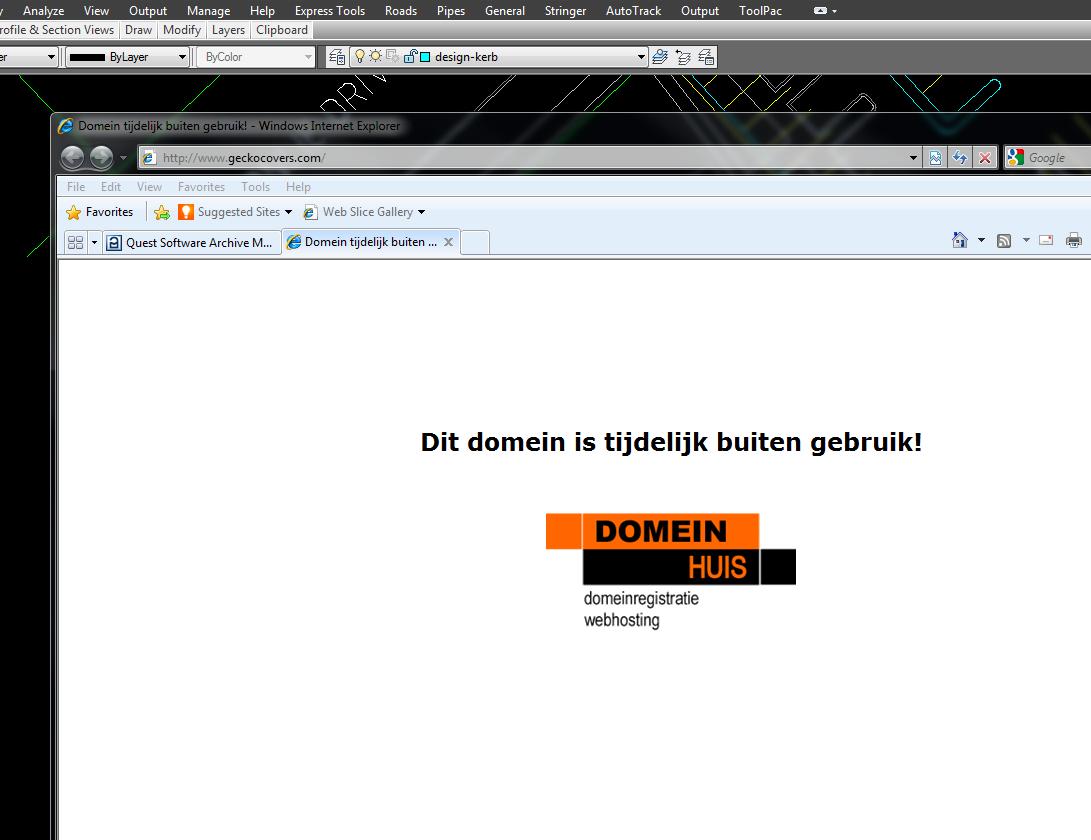Click New Tab blank button
Image resolution: width=1091 pixels, height=840 pixels.
[x=475, y=242]
